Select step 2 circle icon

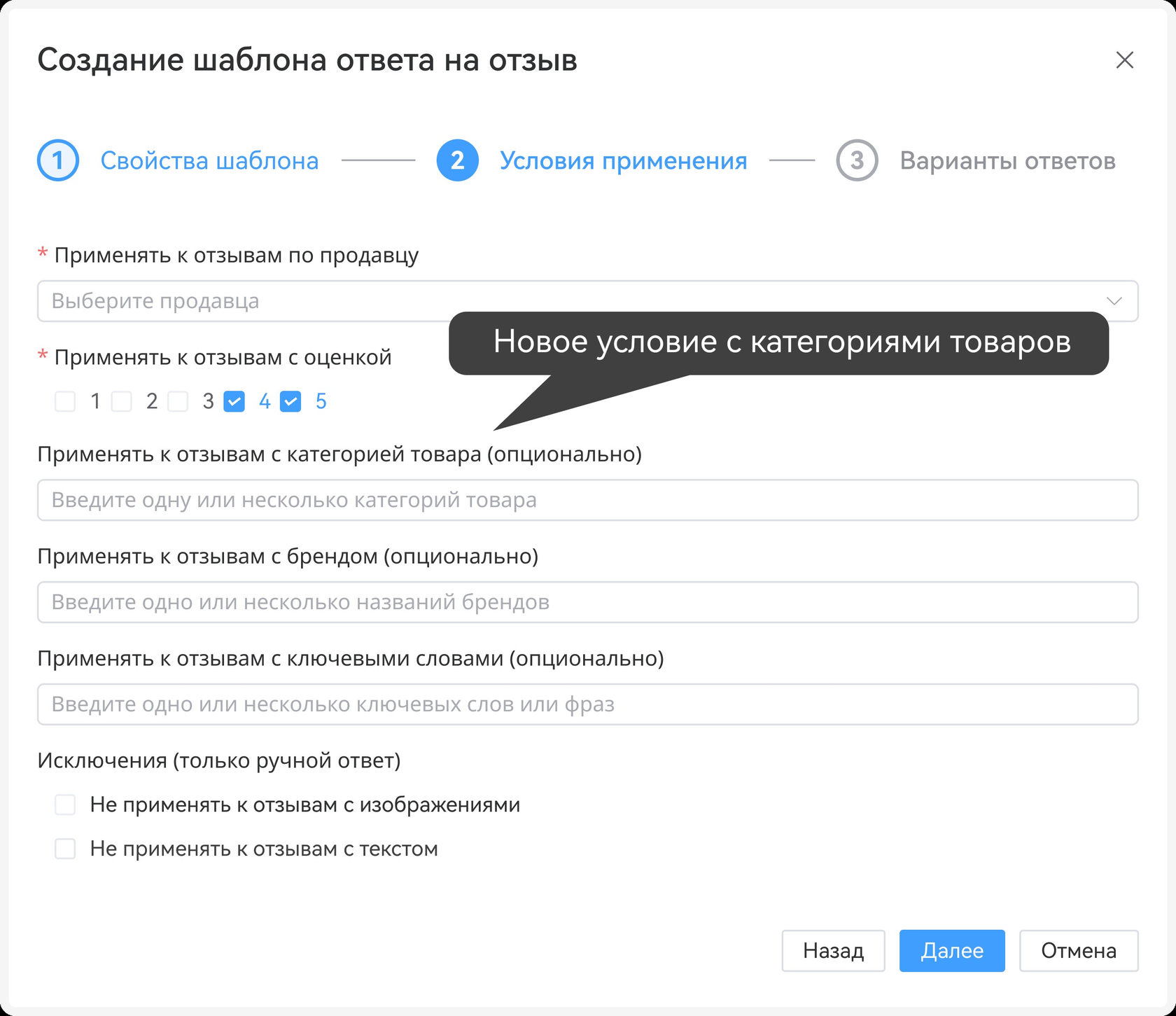point(457,160)
